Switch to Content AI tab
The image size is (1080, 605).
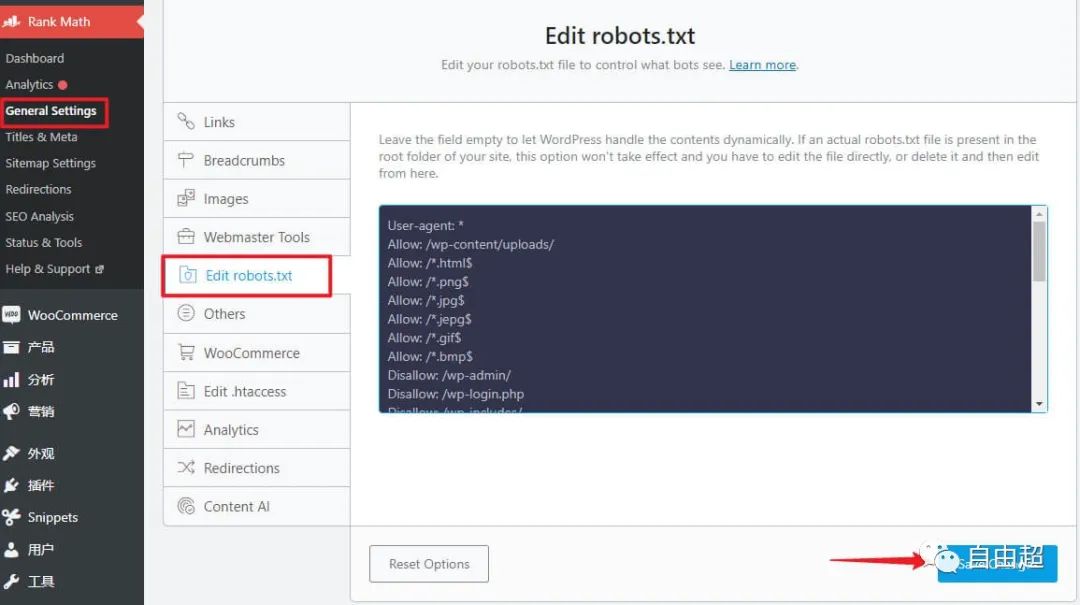(x=257, y=506)
